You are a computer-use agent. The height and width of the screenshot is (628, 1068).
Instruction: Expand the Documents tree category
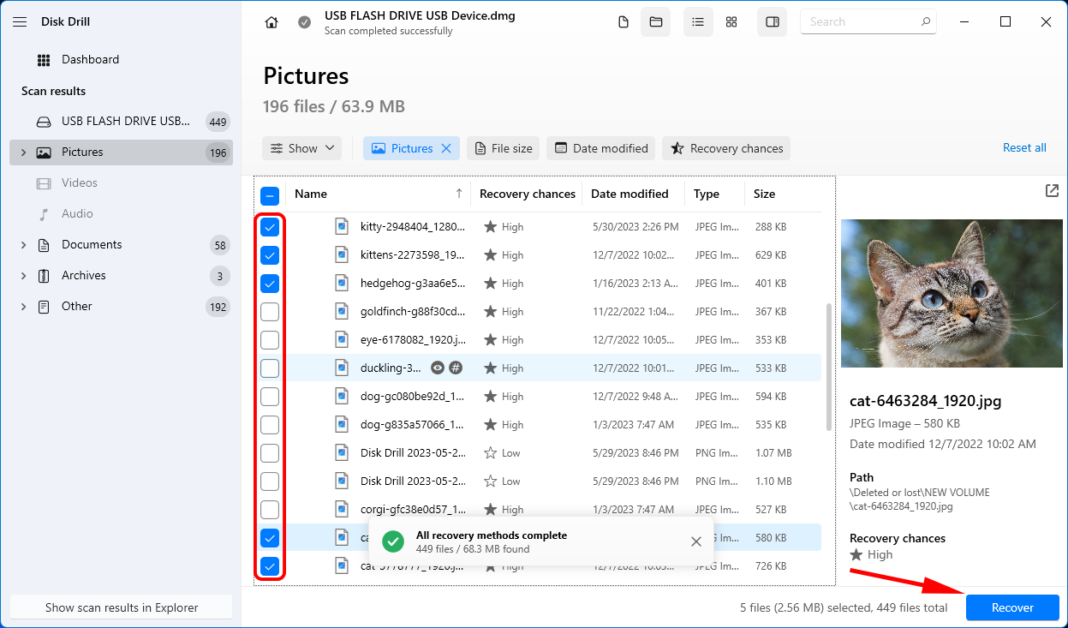(x=23, y=245)
